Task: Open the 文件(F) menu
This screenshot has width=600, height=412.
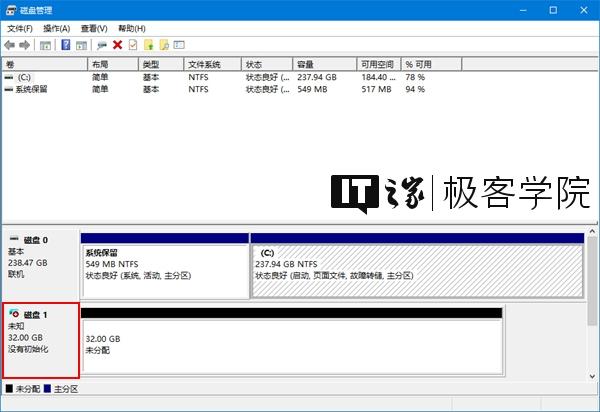Action: point(20,28)
